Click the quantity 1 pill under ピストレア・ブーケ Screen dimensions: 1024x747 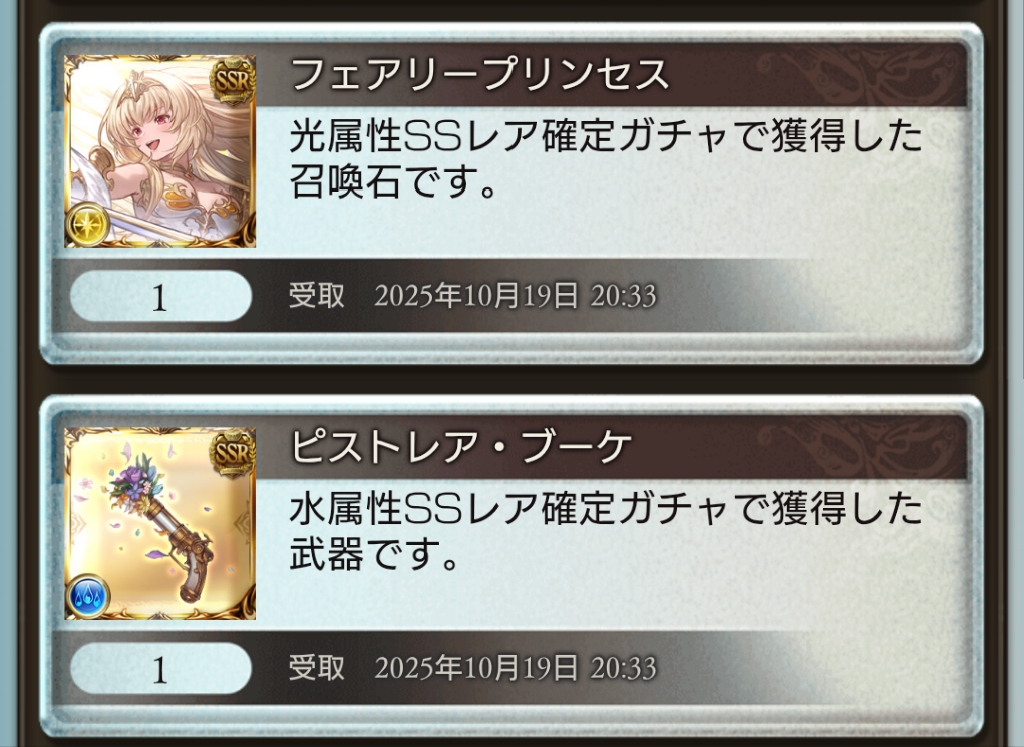coord(161,669)
